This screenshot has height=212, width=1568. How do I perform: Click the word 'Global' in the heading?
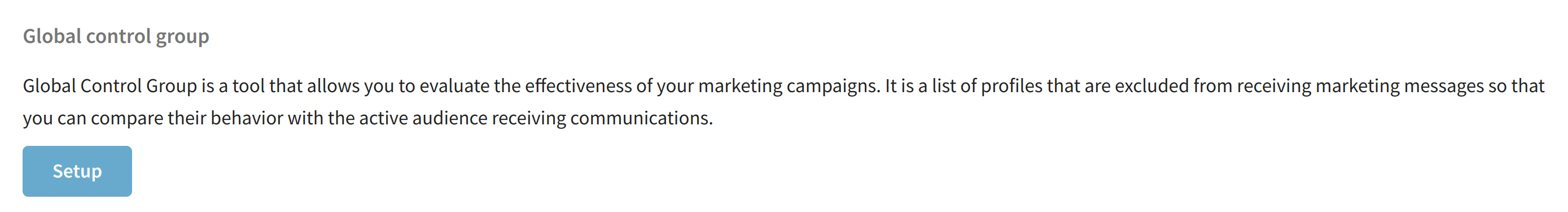pyautogui.click(x=52, y=37)
